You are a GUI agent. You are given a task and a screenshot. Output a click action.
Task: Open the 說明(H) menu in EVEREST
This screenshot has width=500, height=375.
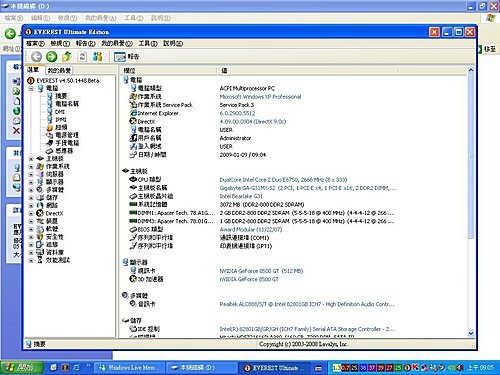[x=173, y=43]
